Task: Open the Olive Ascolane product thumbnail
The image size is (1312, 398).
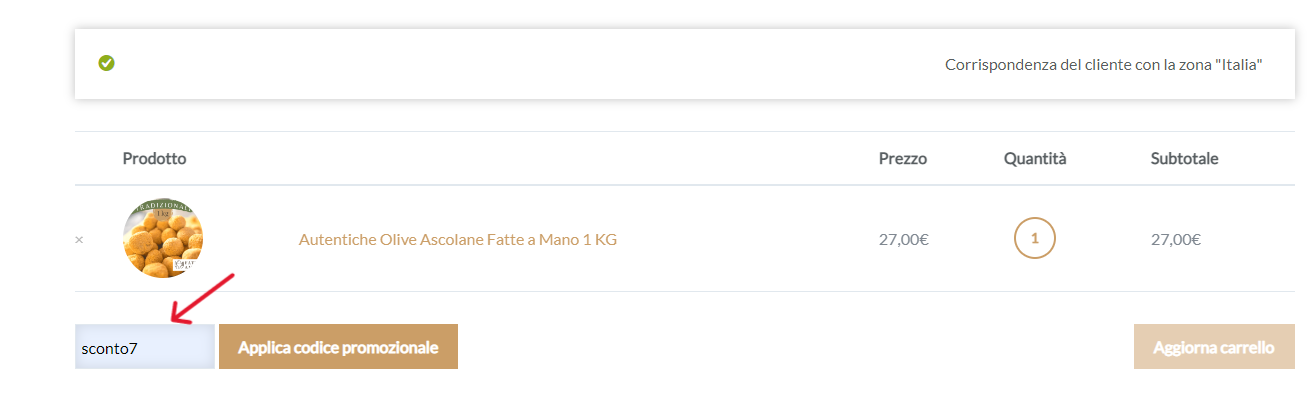Action: pos(163,239)
